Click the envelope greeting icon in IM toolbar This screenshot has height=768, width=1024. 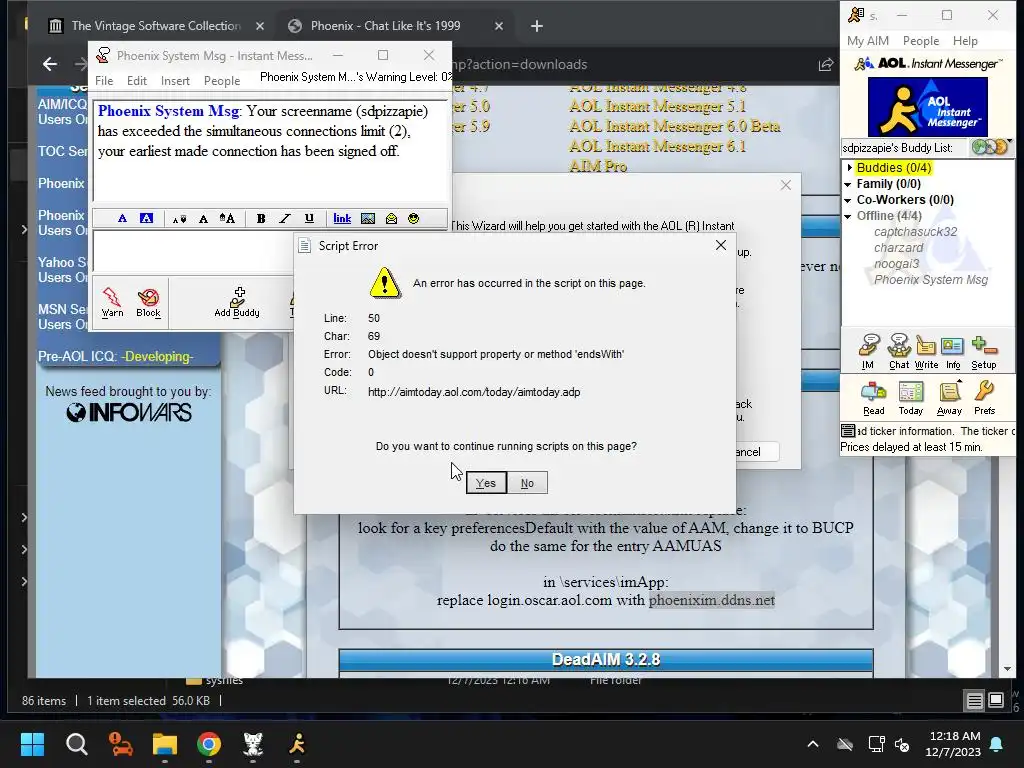(x=391, y=219)
